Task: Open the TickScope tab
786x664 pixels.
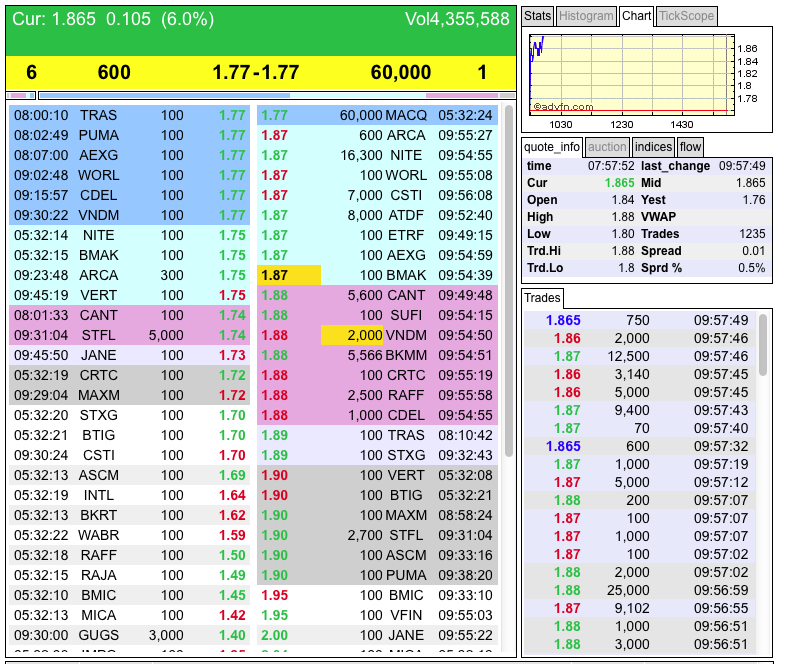Action: click(686, 16)
